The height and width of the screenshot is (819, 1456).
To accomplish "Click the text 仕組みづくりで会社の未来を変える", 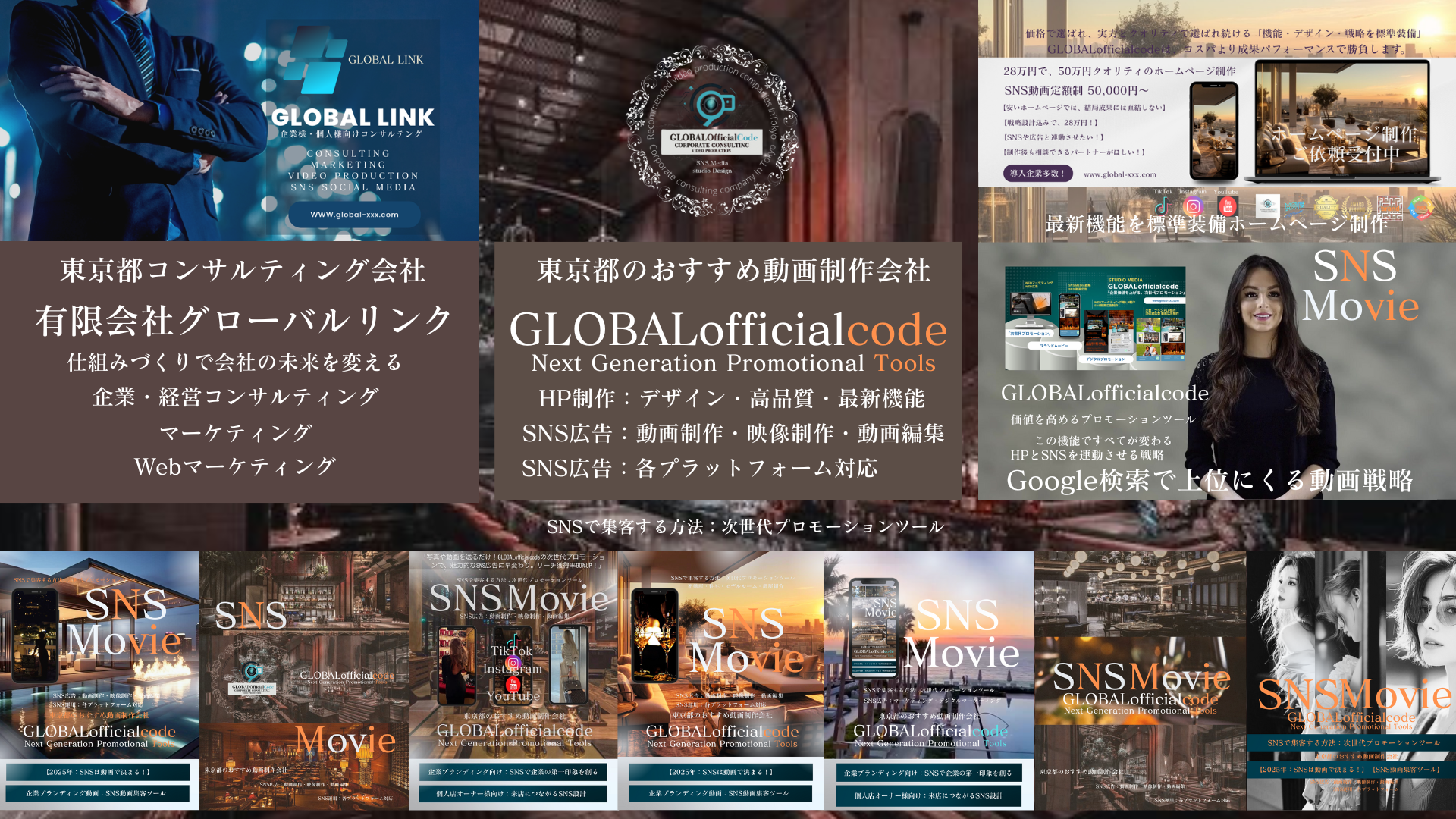I will click(x=235, y=362).
